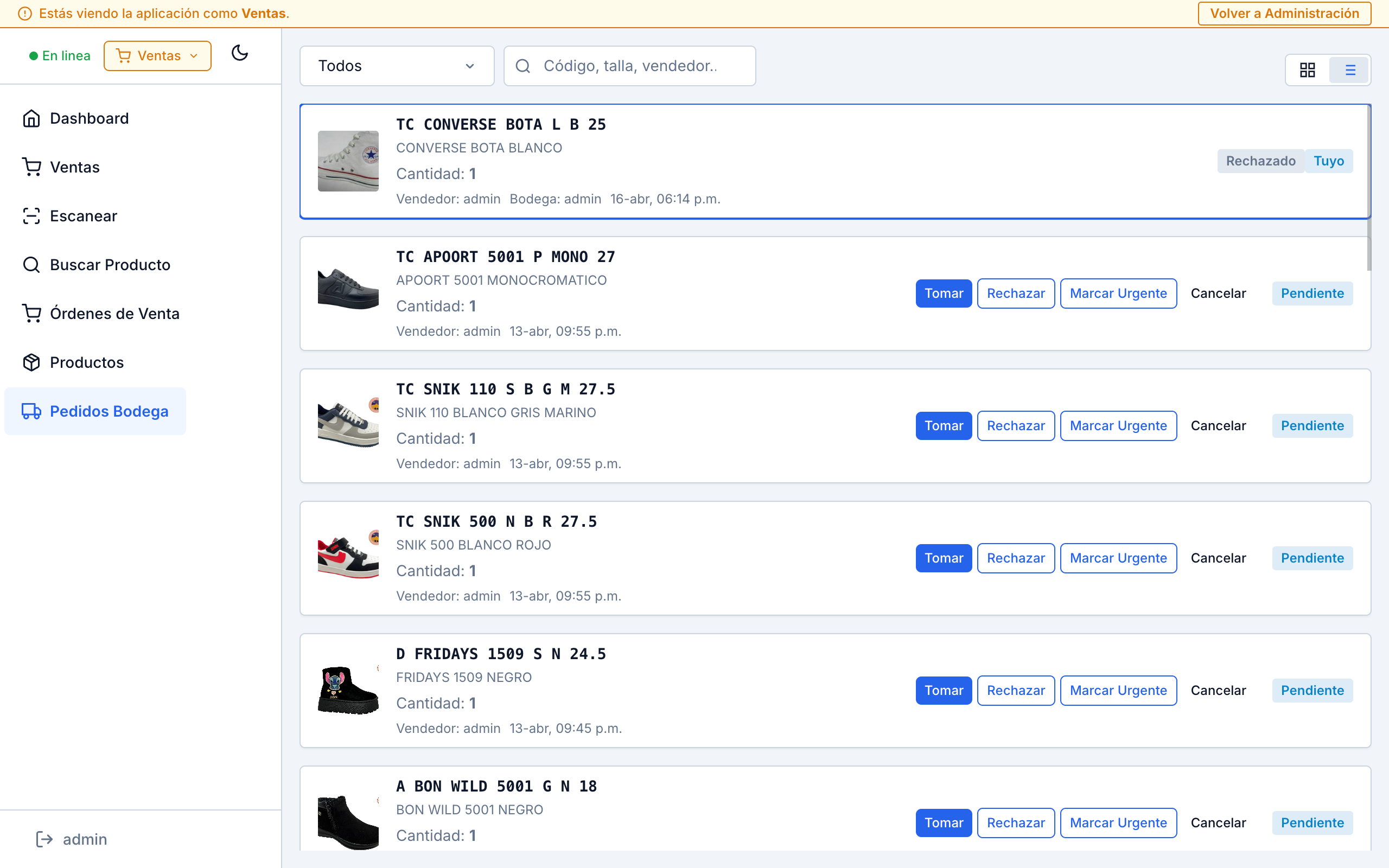The image size is (1389, 868).
Task: Select the Pedidos Bodega truck icon
Action: click(x=31, y=411)
